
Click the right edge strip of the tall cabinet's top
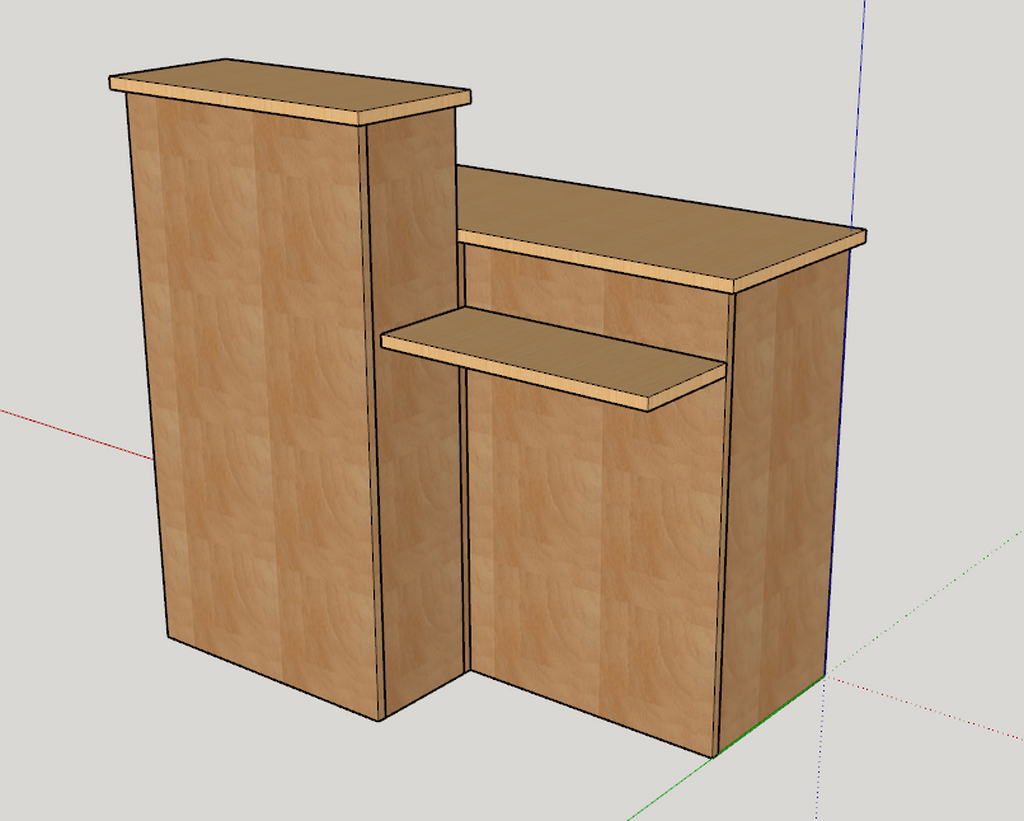415,108
